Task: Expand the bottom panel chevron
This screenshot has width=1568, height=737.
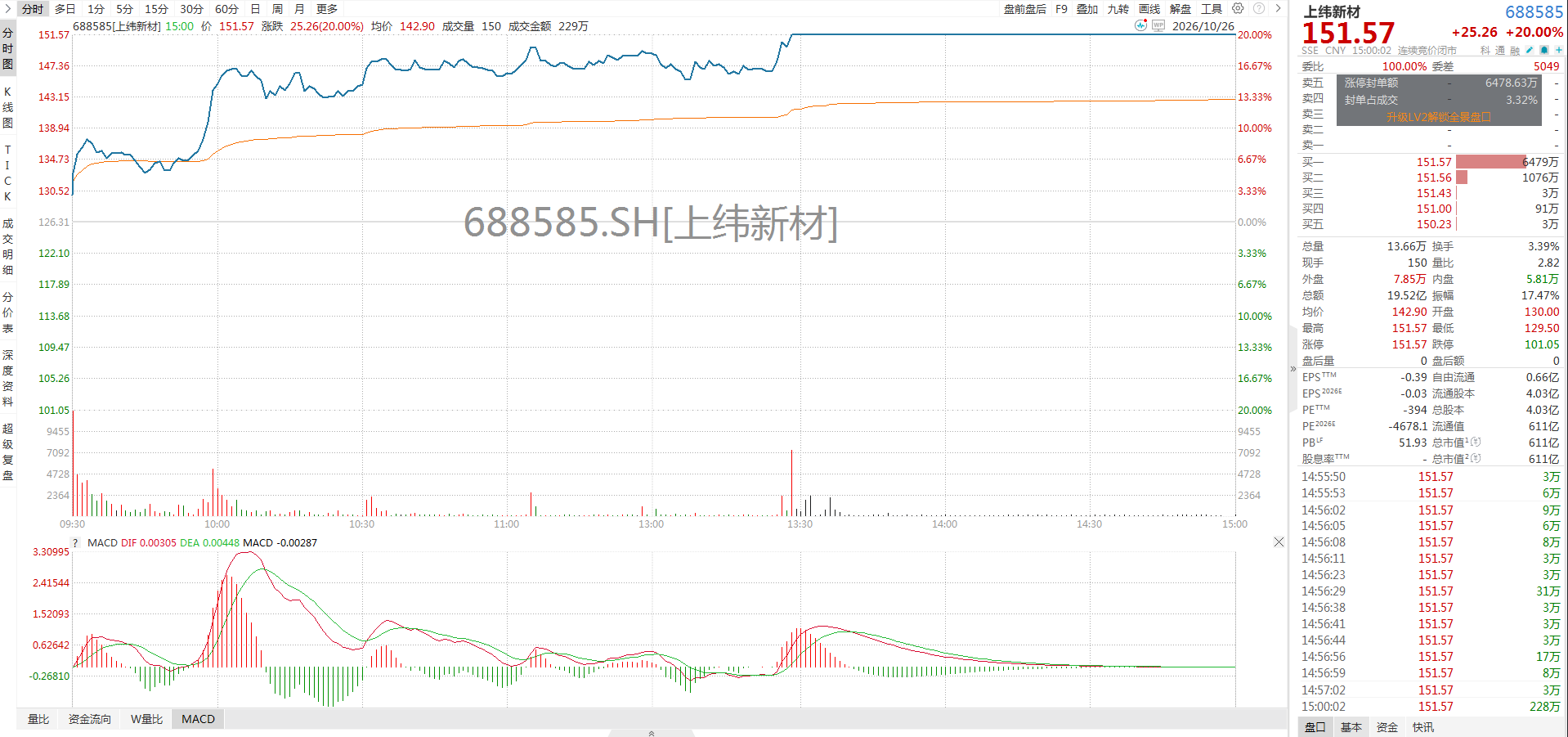Action: click(651, 733)
